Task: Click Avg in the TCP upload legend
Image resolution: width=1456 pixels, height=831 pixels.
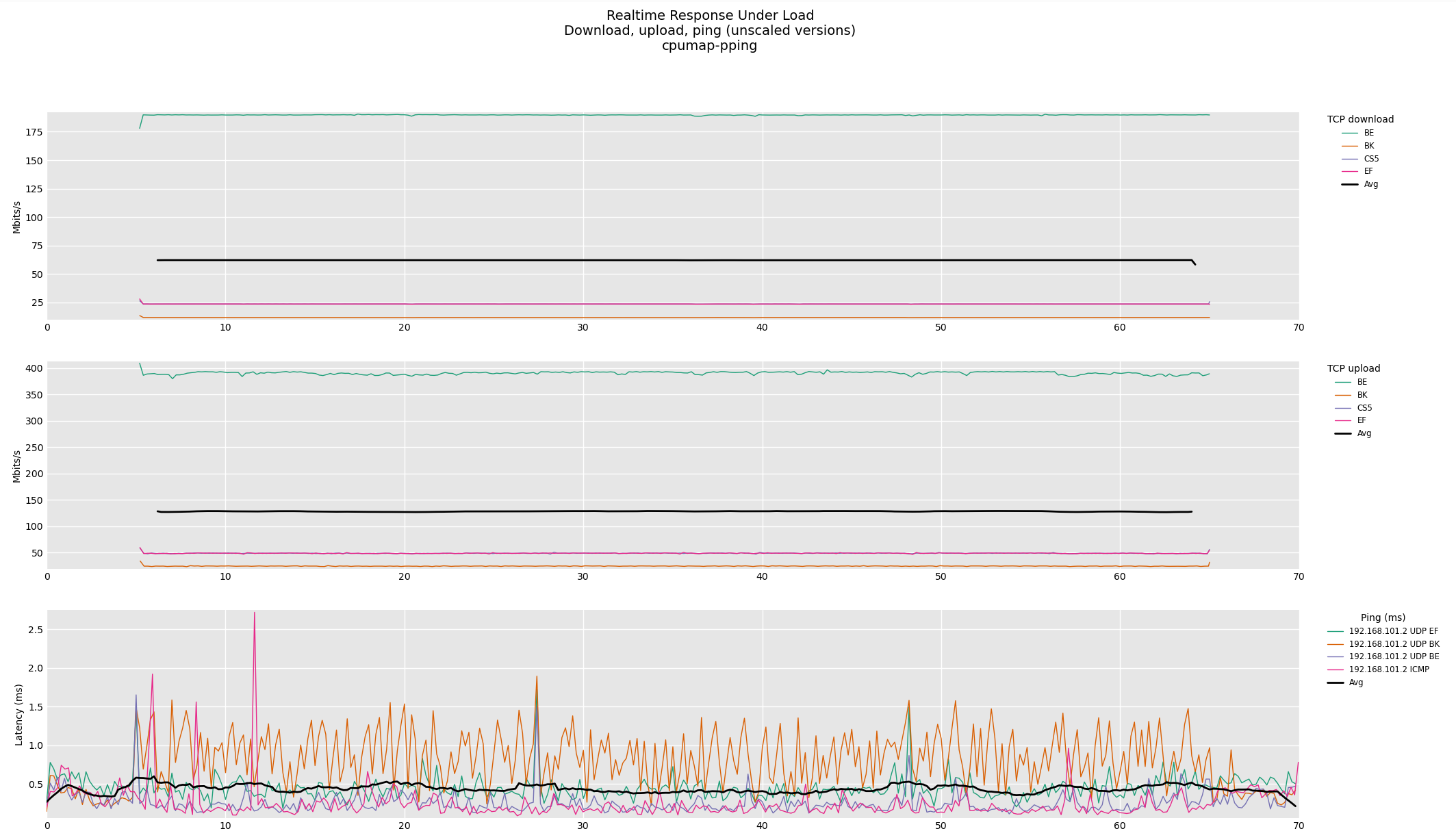Action: [1364, 433]
